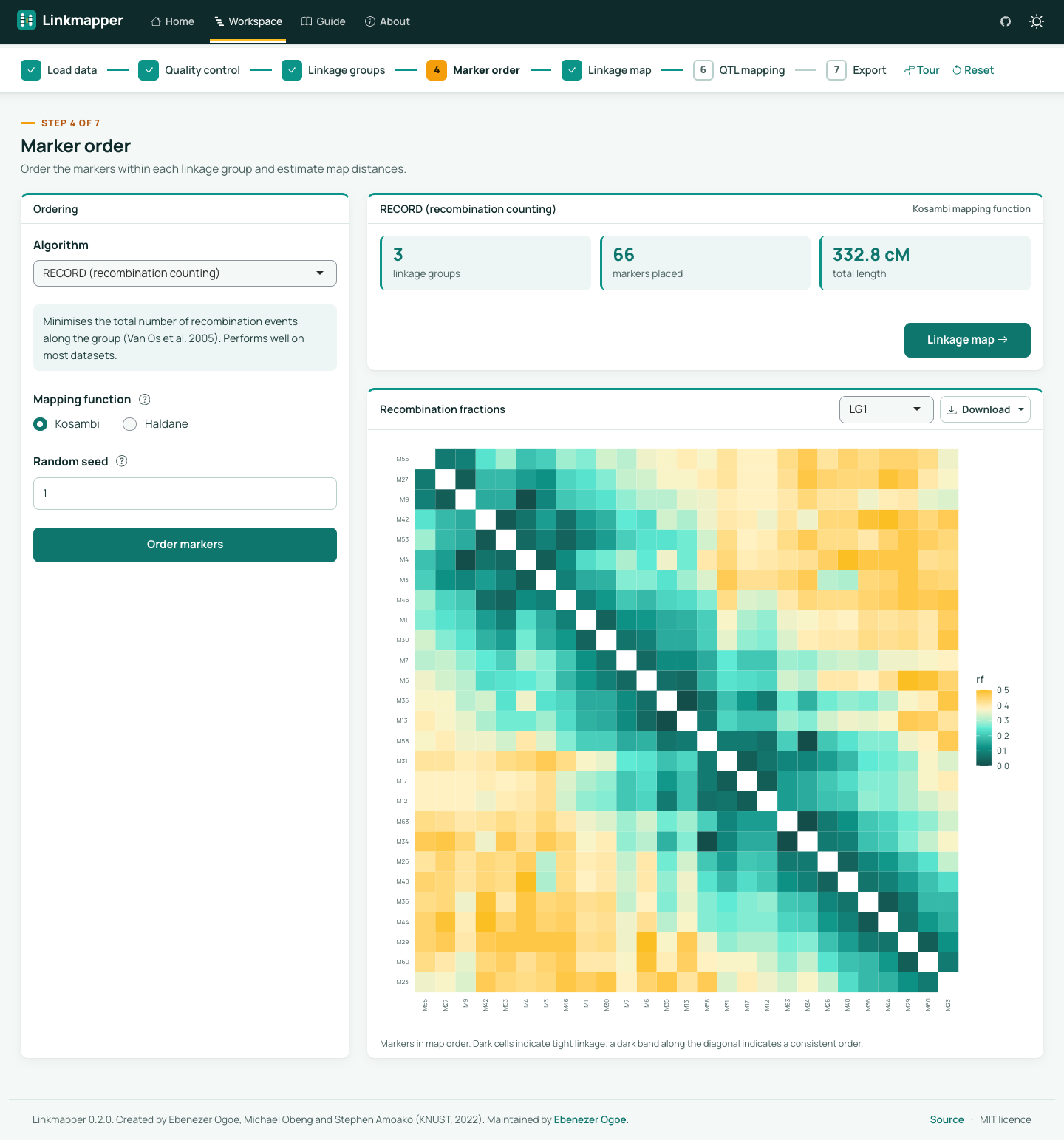
Task: Switch to the Workspace tab
Action: [x=248, y=21]
